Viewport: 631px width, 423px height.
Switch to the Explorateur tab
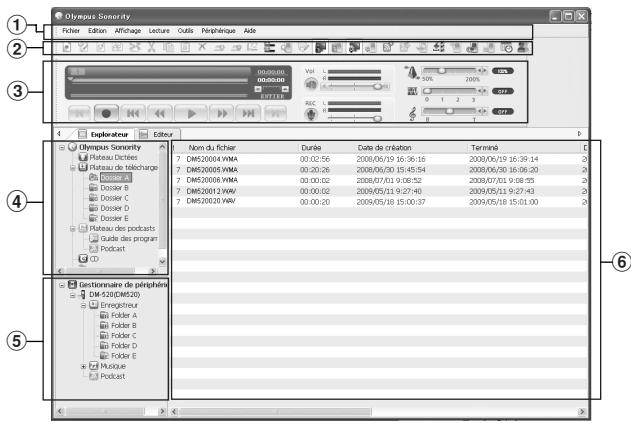coord(104,134)
